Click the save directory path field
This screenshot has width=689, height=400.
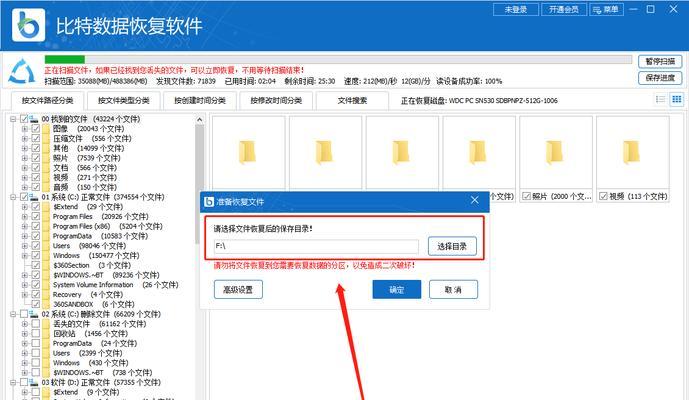[x=316, y=246]
